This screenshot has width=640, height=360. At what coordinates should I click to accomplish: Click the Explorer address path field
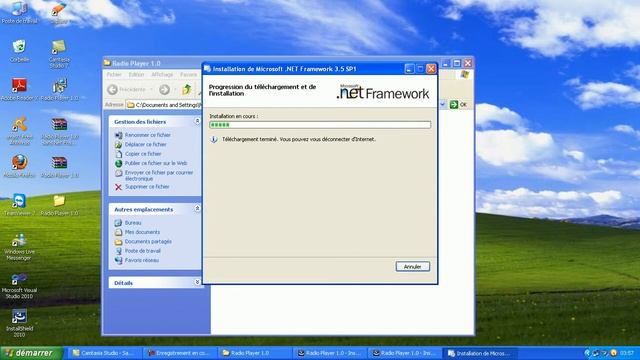pos(164,105)
